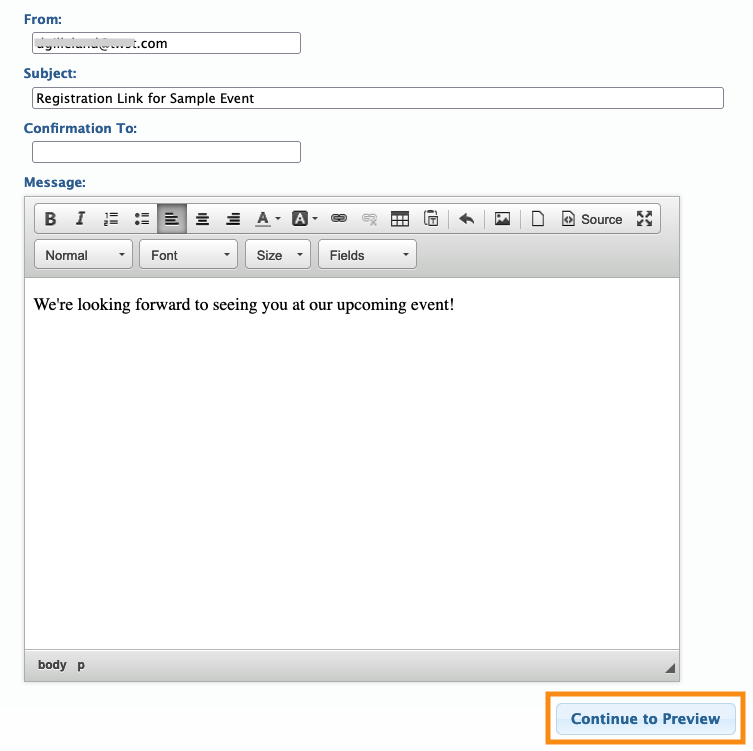Click the Subject input field
This screenshot has height=751, width=753.
377,98
